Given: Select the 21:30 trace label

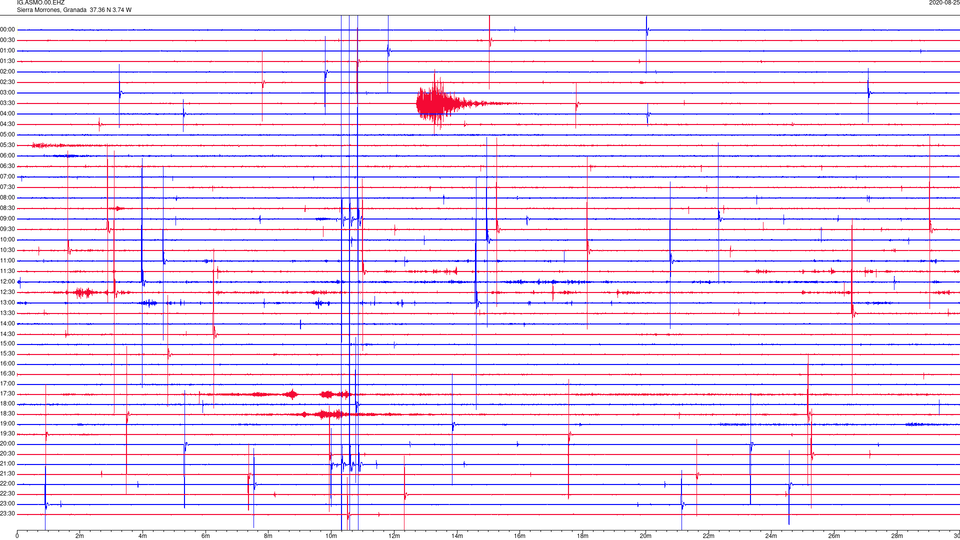Looking at the screenshot, I should point(8,473).
